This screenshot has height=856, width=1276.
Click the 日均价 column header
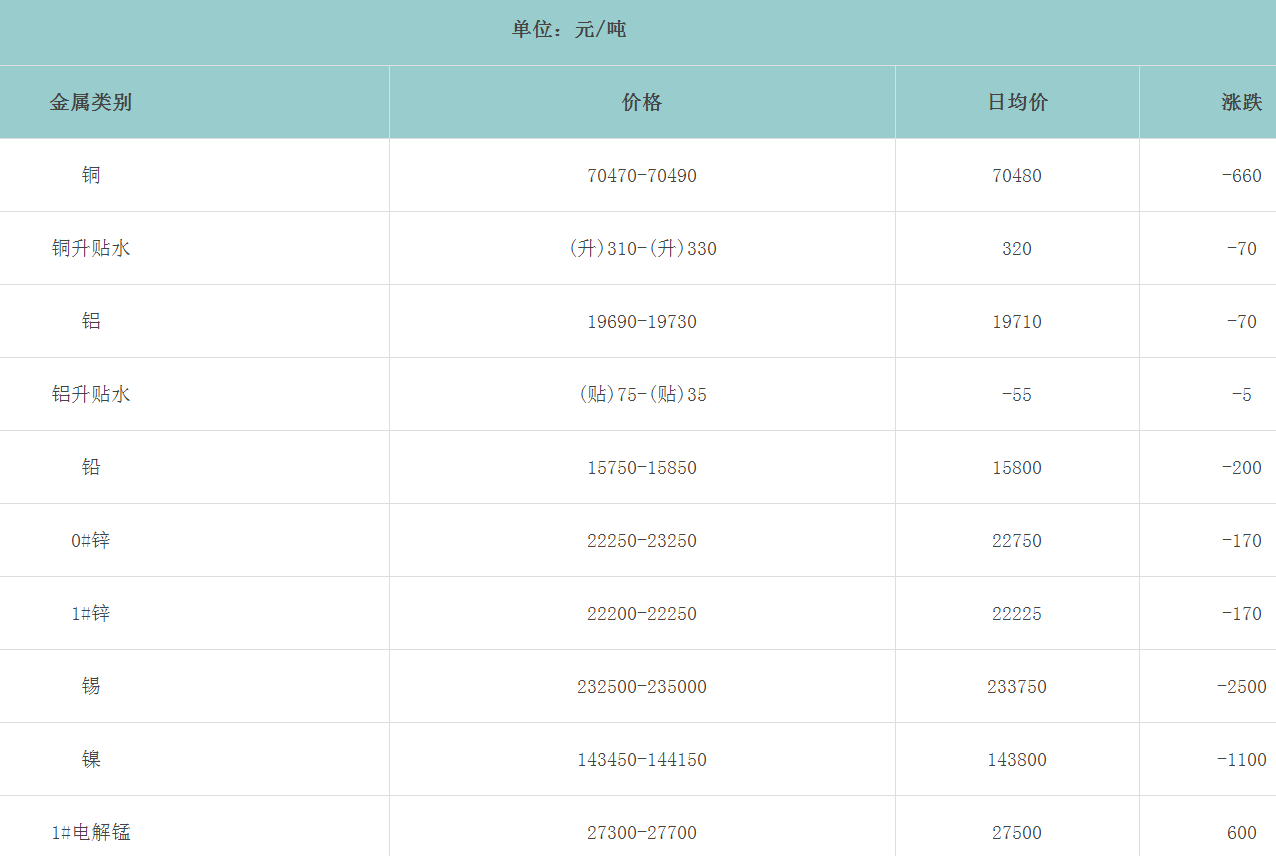tap(1017, 102)
